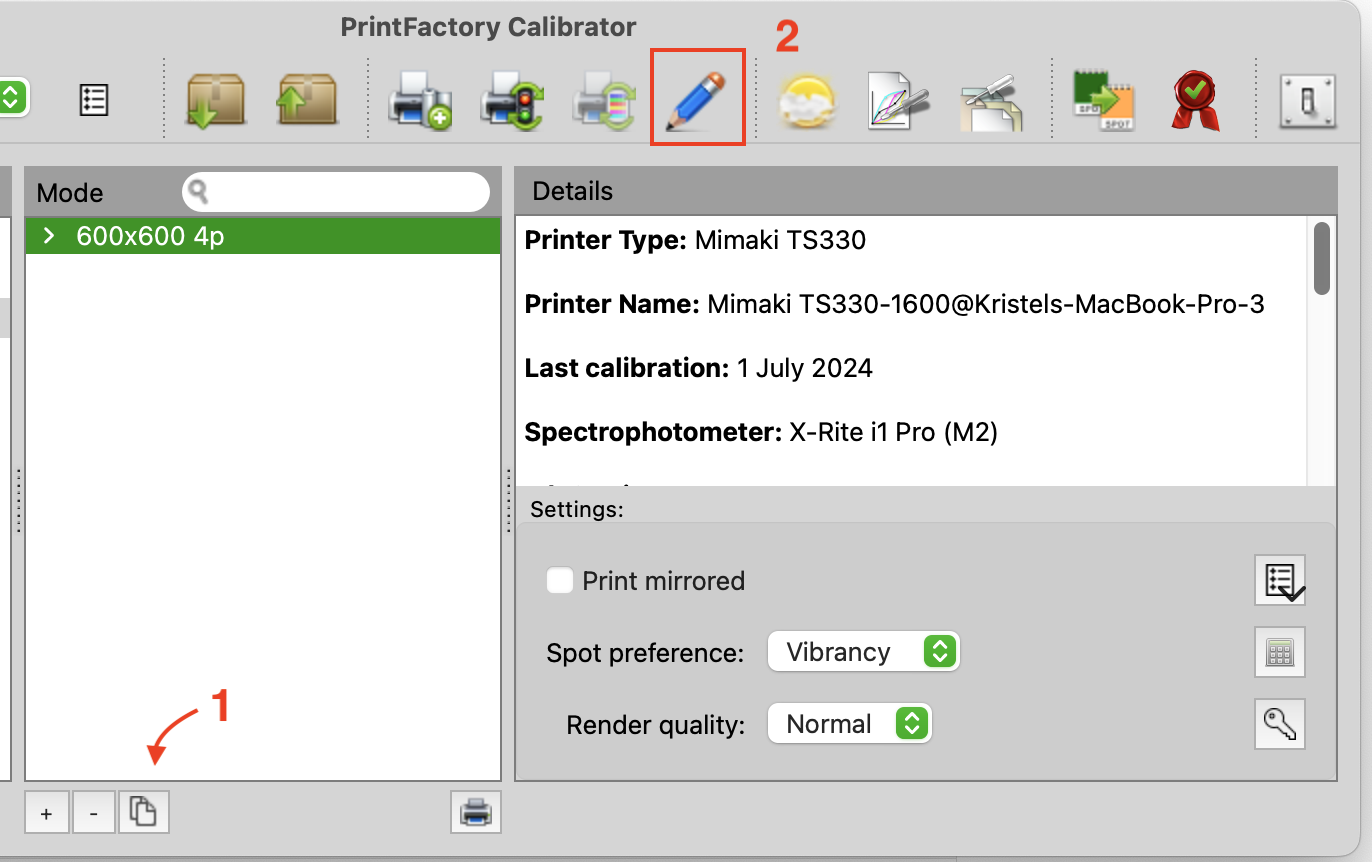The height and width of the screenshot is (862, 1372).
Task: Click the blue pencil edit icon
Action: pyautogui.click(x=697, y=98)
